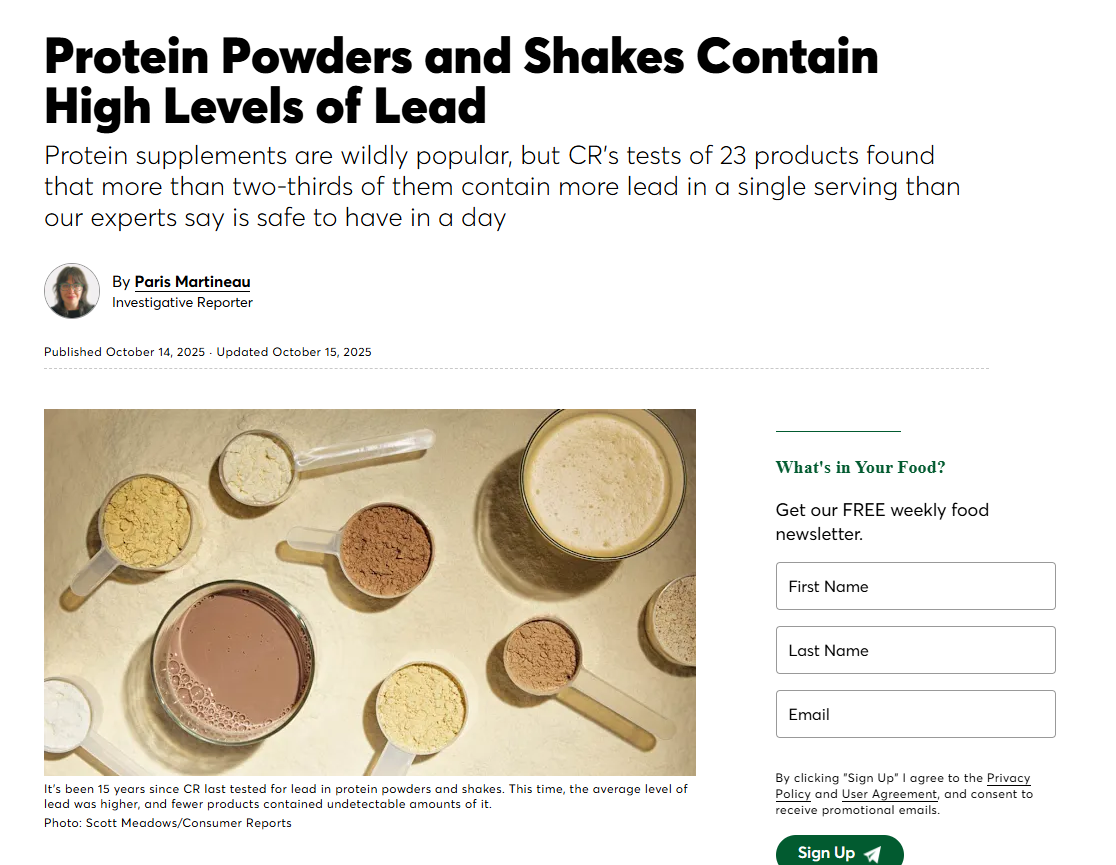This screenshot has height=865, width=1116.
Task: Click the 'What's in Your Food?' heading
Action: (x=860, y=468)
